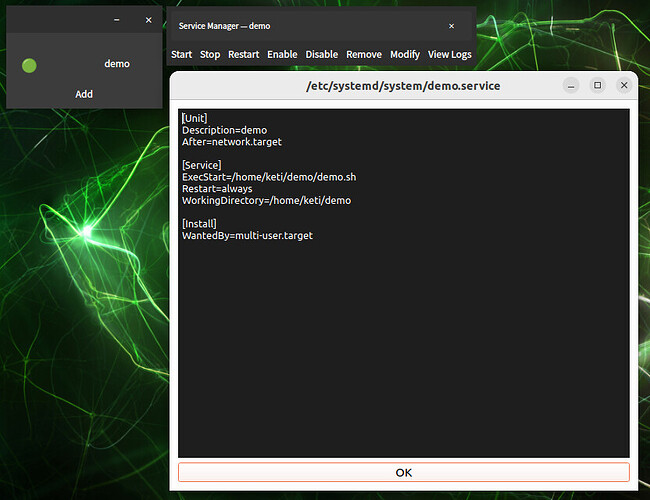Viewport: 650px width, 500px height.
Task: Click the Start service button
Action: (x=181, y=55)
